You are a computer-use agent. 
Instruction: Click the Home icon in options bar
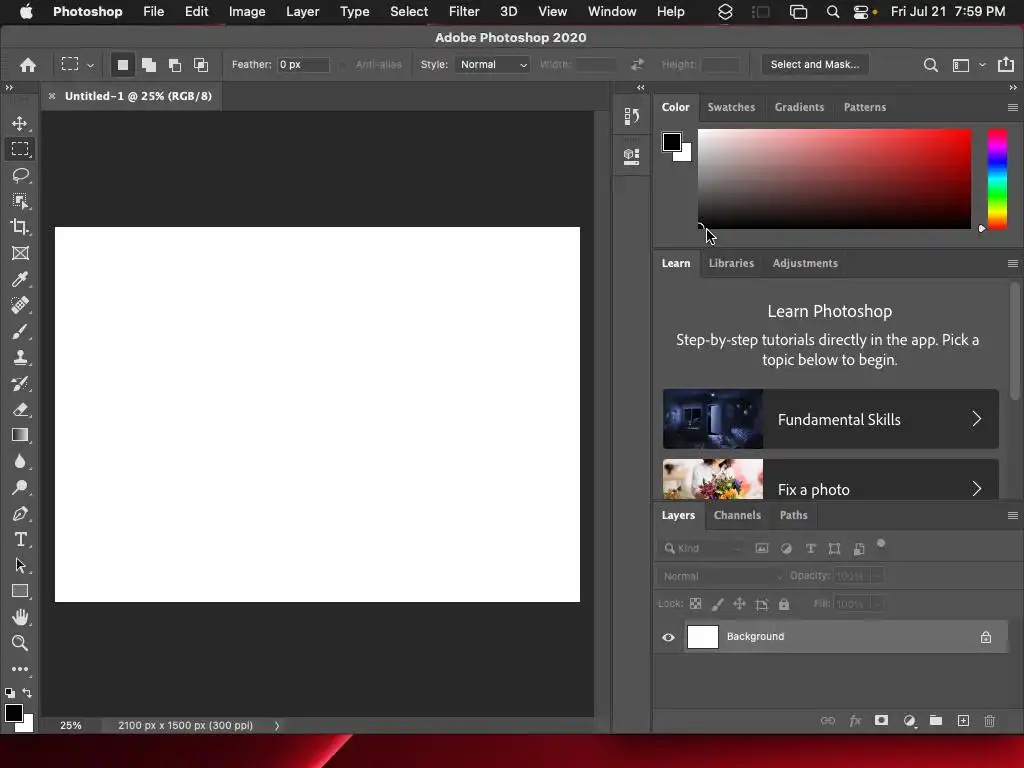tap(27, 65)
